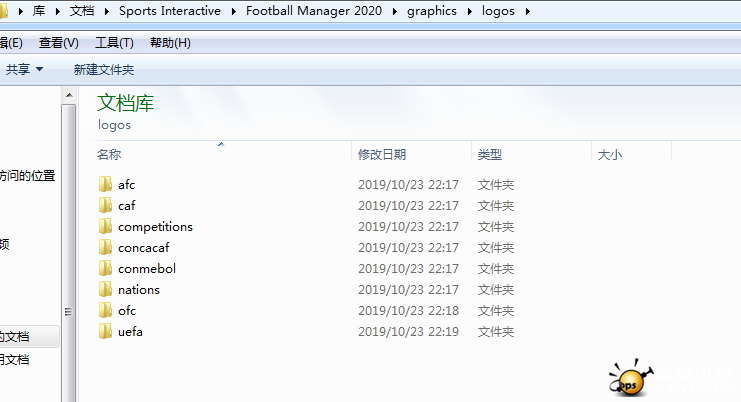741x402 pixels.
Task: Select the nations folder icon
Action: (105, 289)
